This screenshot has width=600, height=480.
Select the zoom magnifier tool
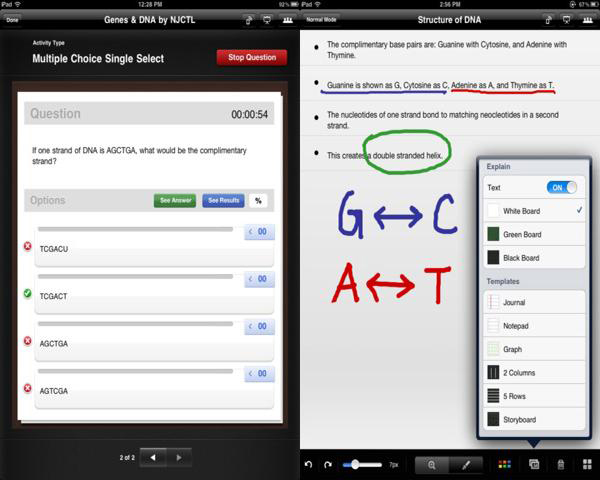(432, 465)
